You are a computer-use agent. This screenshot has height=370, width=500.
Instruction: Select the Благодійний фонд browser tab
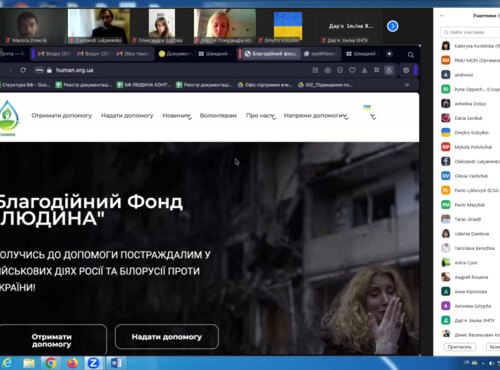270,54
